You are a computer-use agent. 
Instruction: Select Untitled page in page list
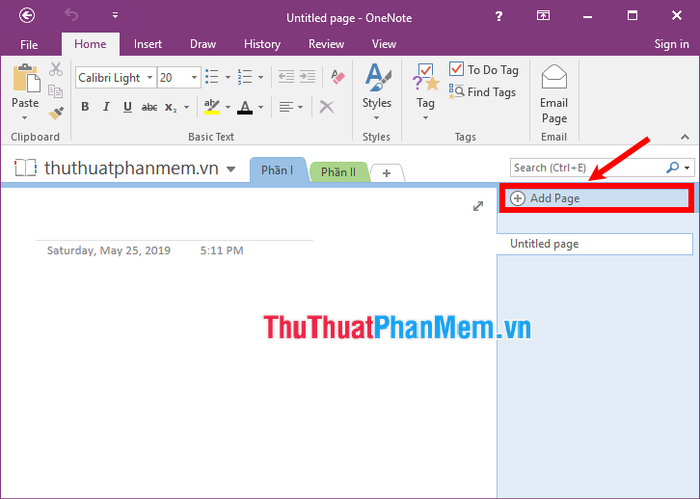click(595, 244)
